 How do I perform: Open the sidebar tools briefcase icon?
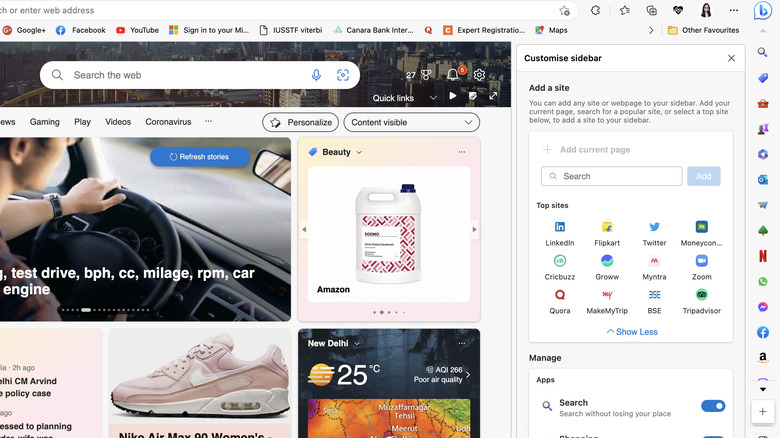point(763,104)
